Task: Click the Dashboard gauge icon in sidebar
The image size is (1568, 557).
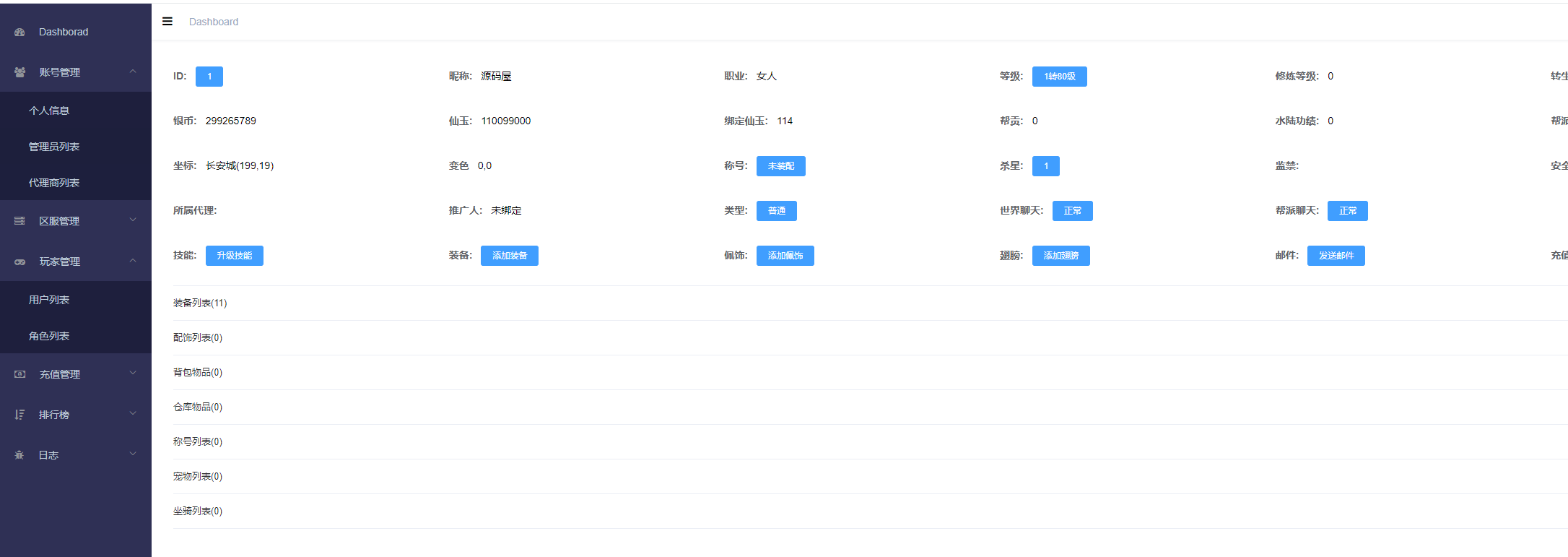Action: click(19, 33)
